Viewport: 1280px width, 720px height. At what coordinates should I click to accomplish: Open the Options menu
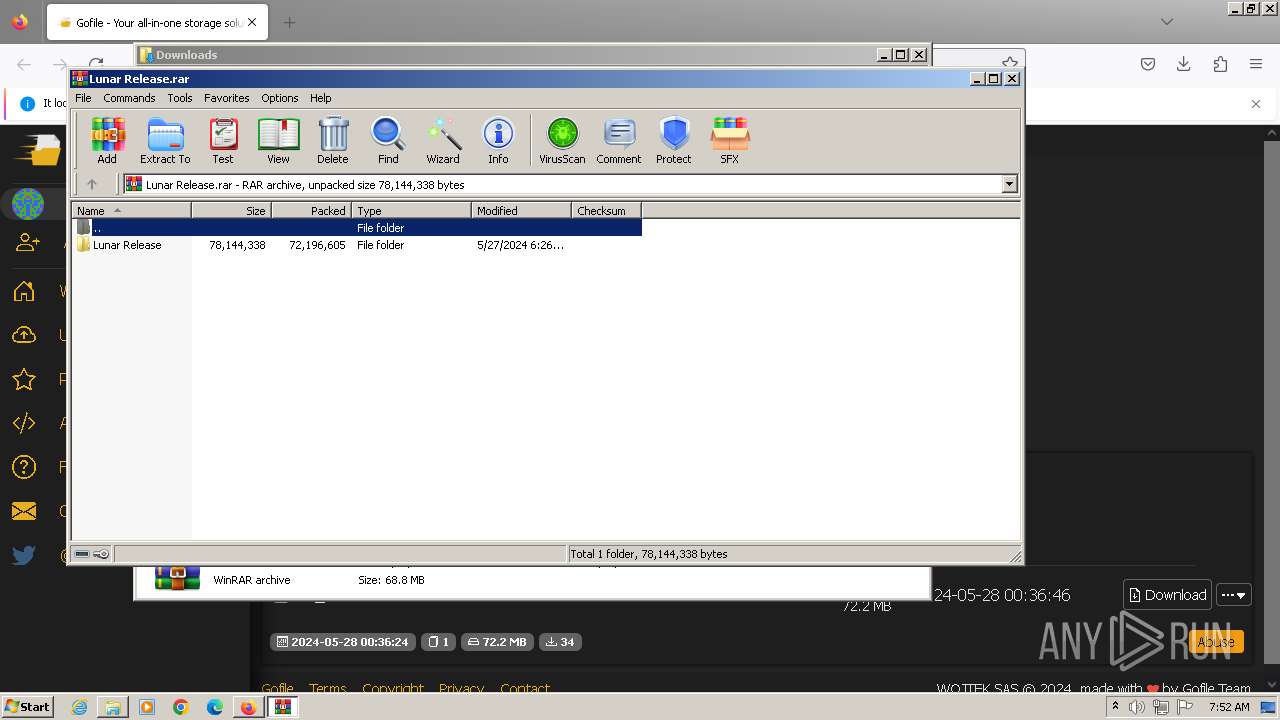tap(280, 98)
